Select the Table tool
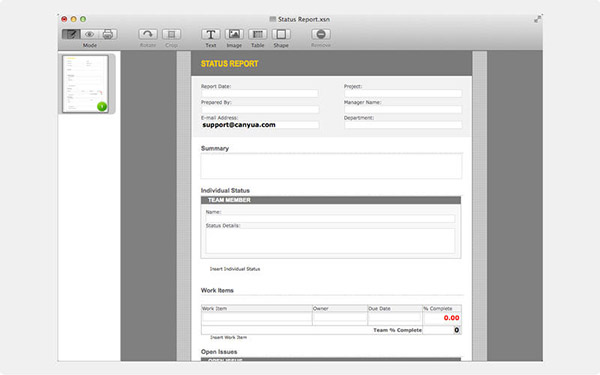Screen dimensions: 600x375 point(258,34)
